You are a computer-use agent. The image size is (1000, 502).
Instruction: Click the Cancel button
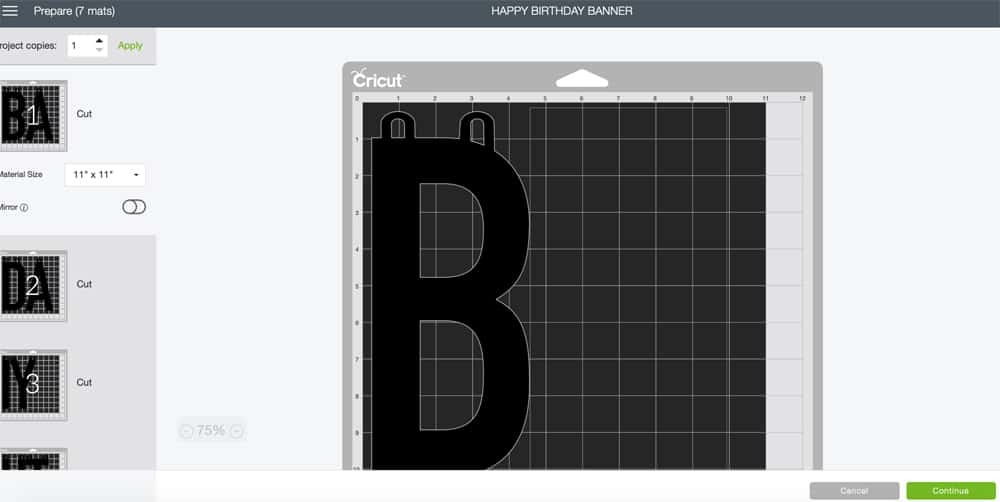854,491
